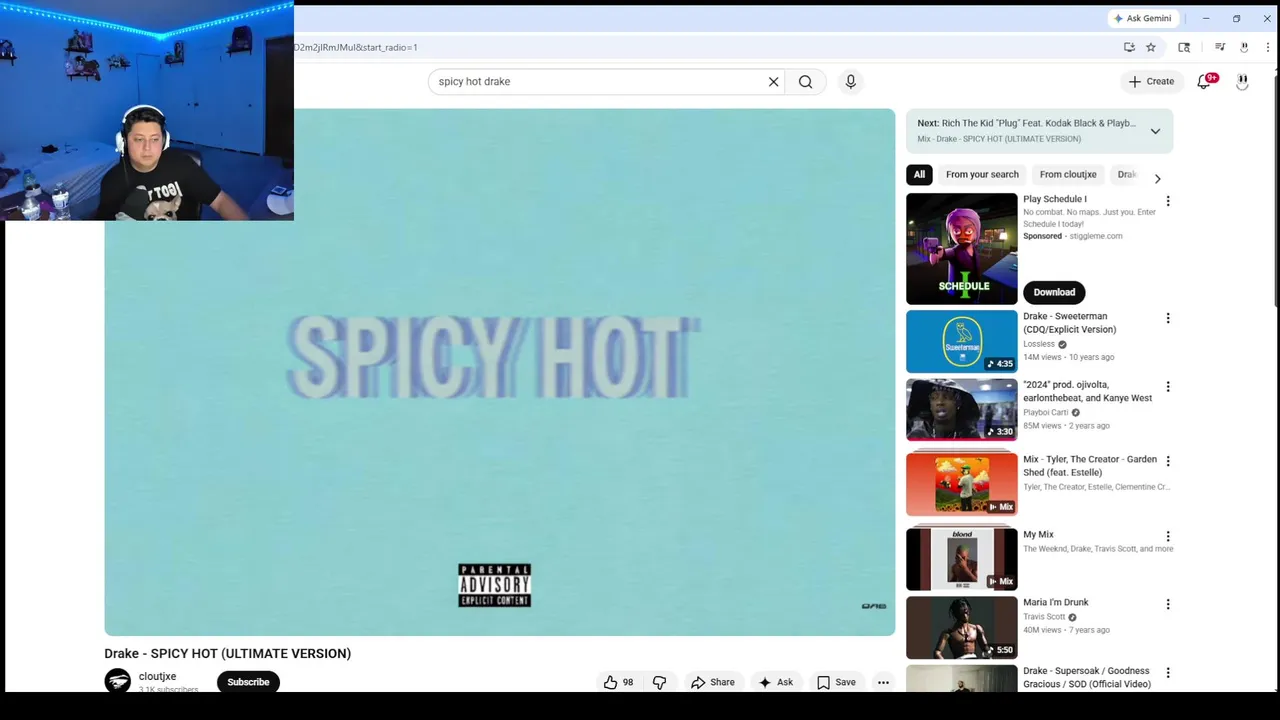Start voice search with microphone icon
Viewport: 1280px width, 720px height.
coord(851,82)
